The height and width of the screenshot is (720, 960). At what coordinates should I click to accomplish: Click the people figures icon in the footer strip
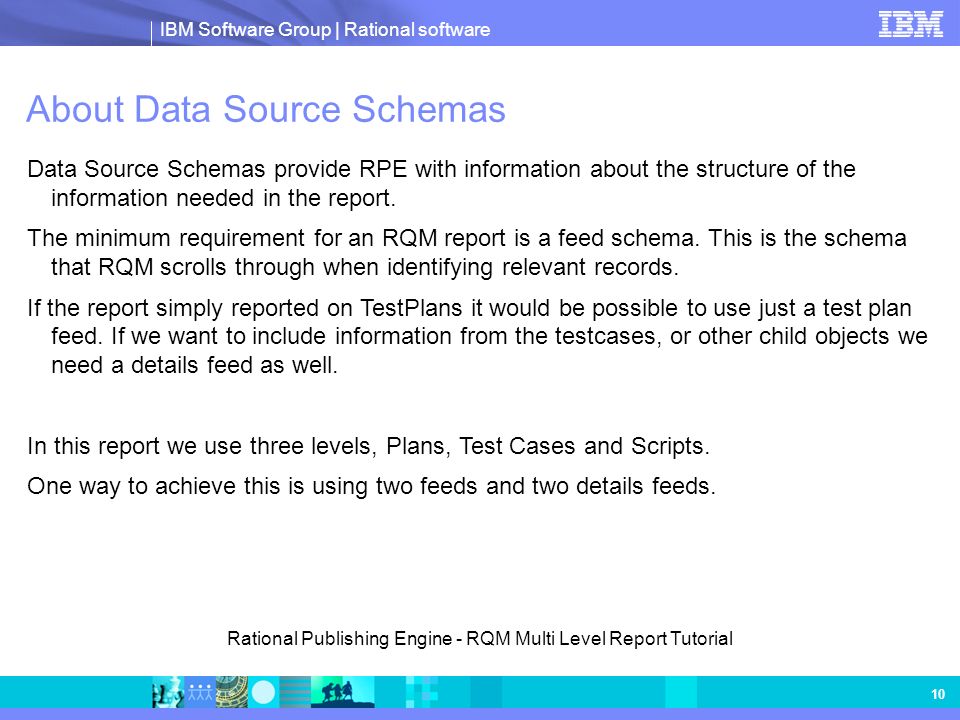(200, 692)
